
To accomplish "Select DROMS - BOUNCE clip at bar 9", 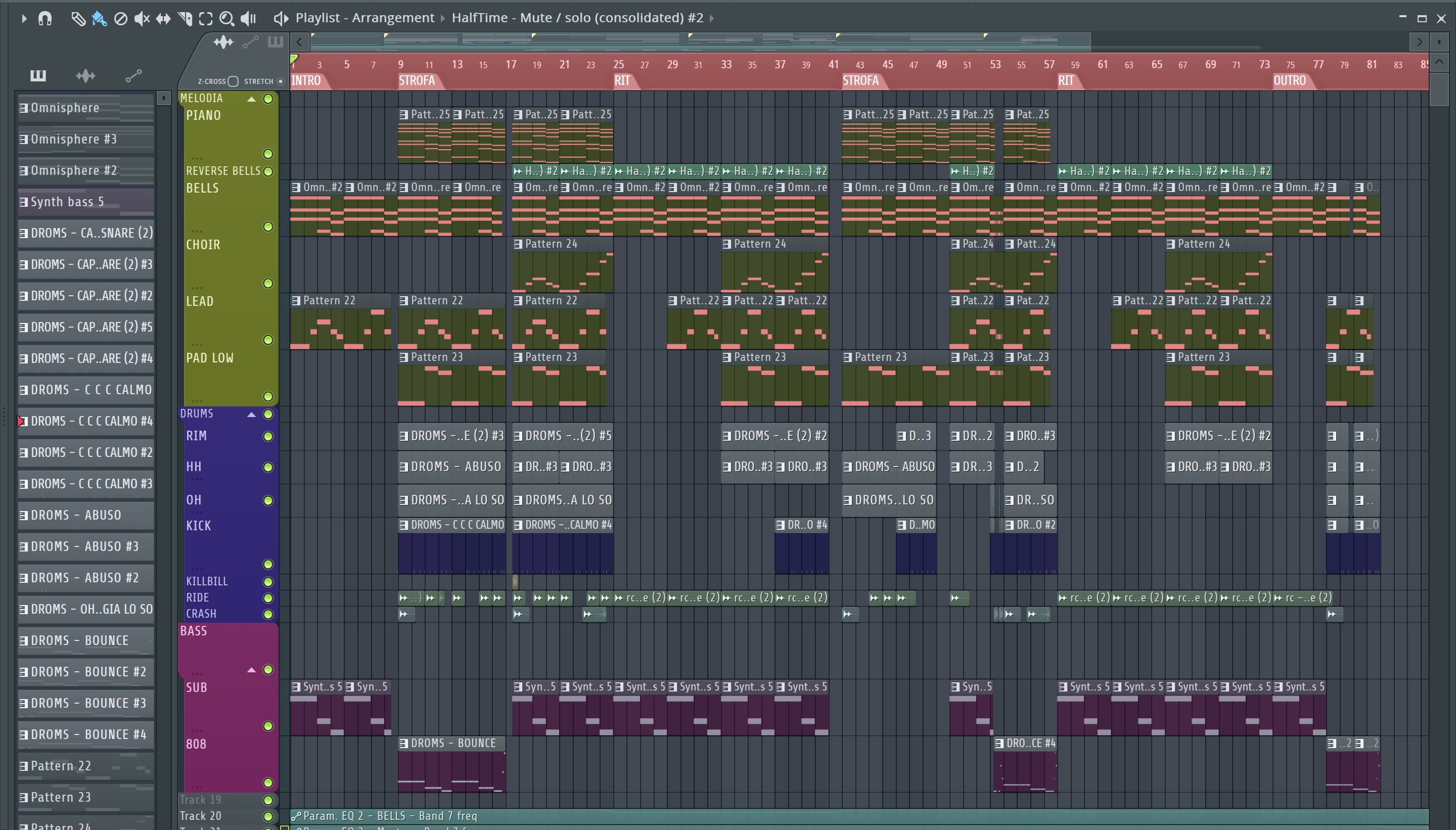I will tap(451, 764).
